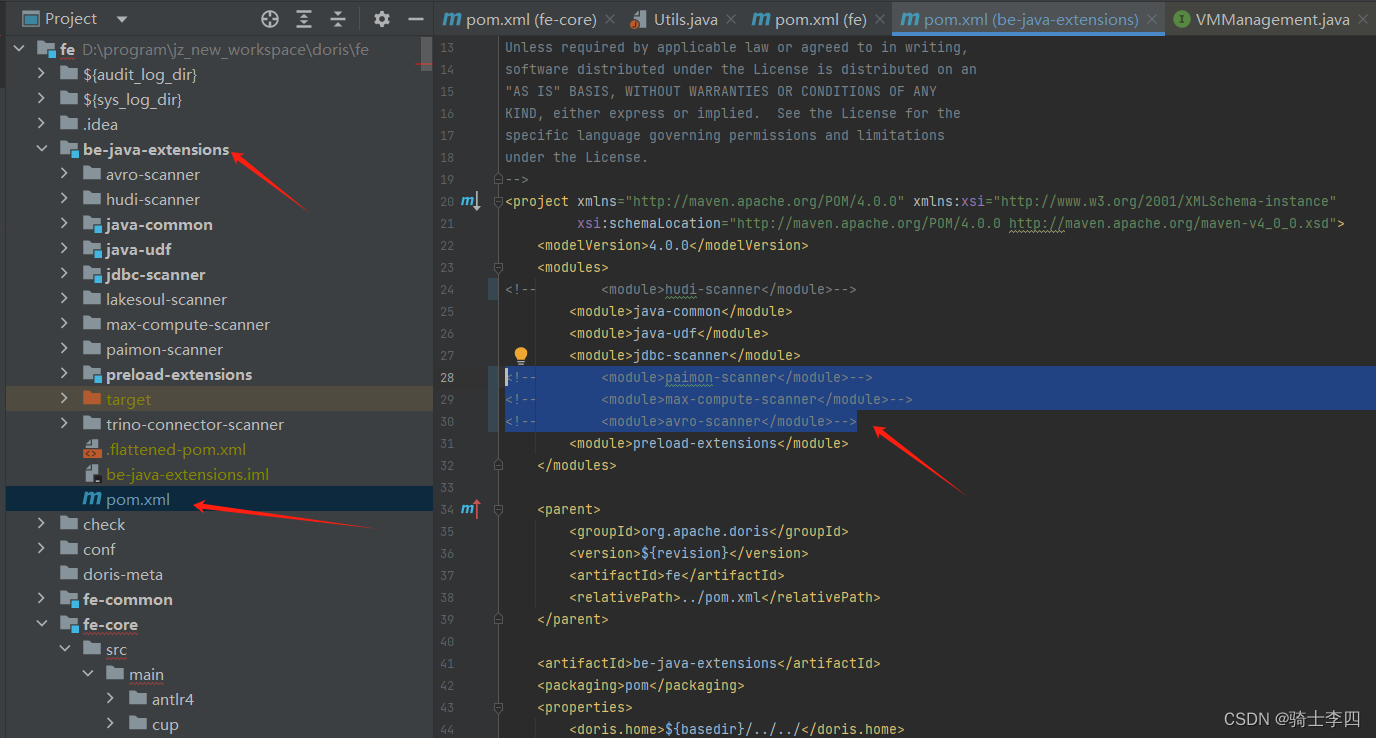1376x738 pixels.
Task: Select the cup folder
Action: point(165,724)
